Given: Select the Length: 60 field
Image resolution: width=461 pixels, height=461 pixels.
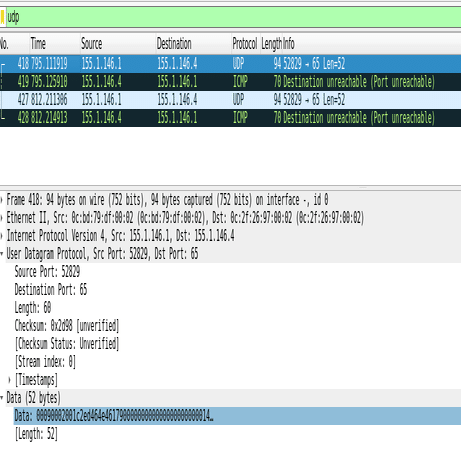Looking at the screenshot, I should pyautogui.click(x=33, y=308).
